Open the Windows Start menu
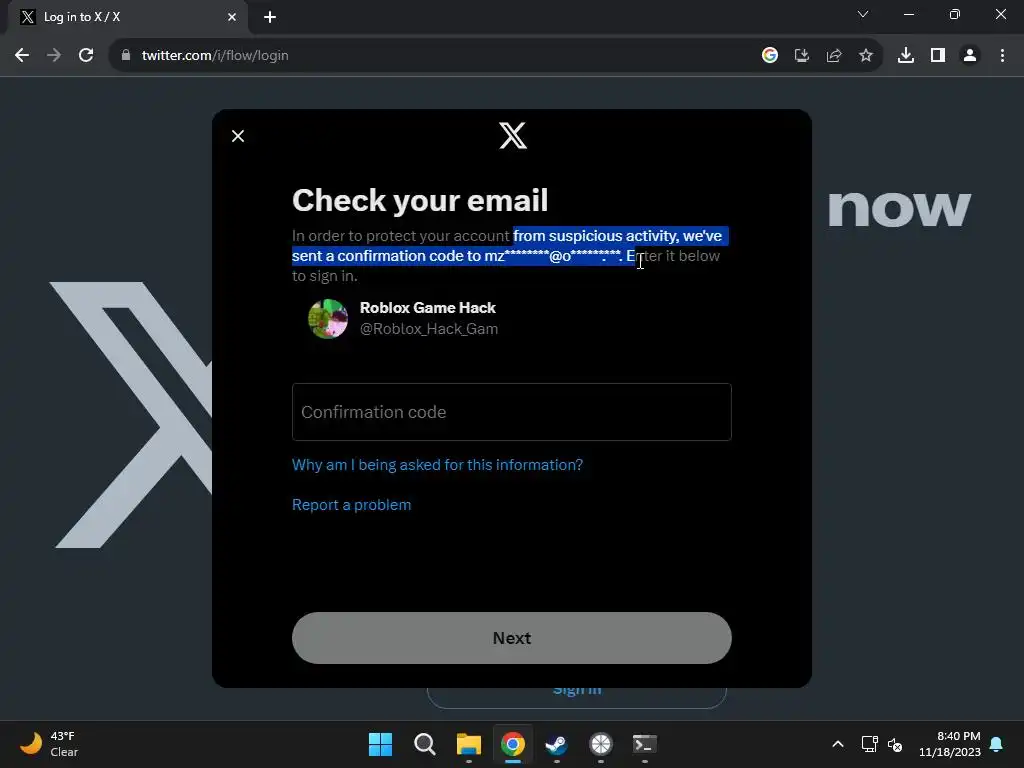 pos(380,744)
